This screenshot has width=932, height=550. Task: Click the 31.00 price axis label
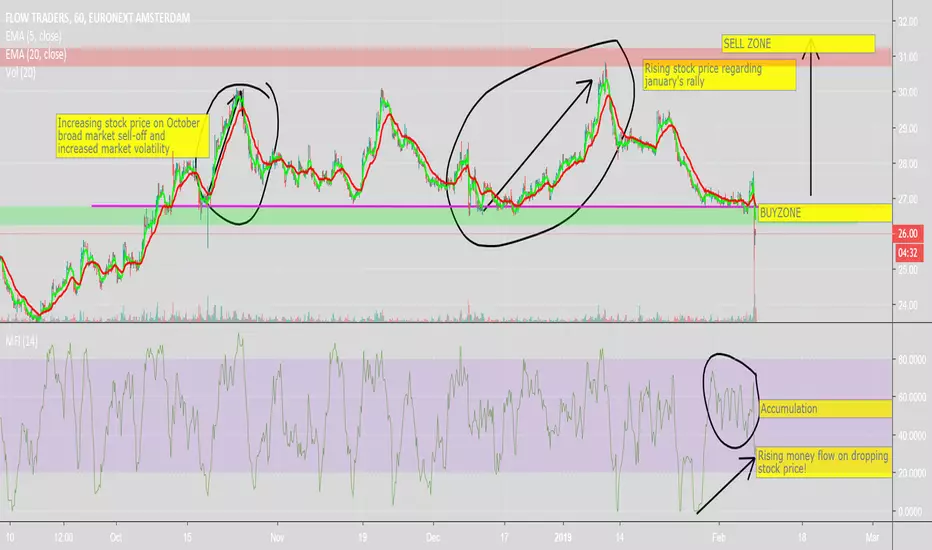point(908,57)
